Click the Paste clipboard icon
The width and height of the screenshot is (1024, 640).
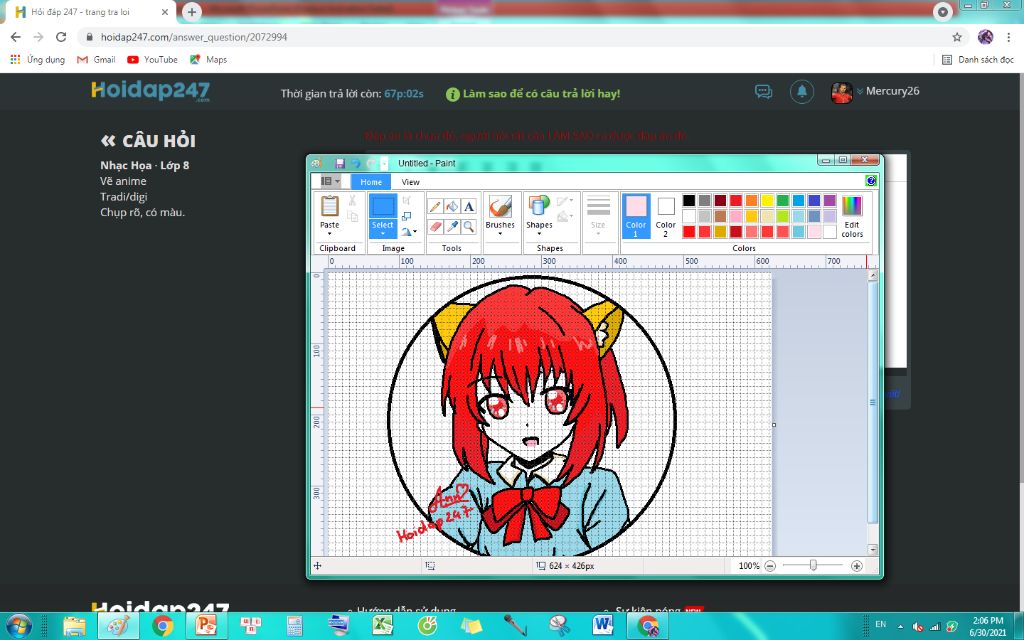click(330, 206)
